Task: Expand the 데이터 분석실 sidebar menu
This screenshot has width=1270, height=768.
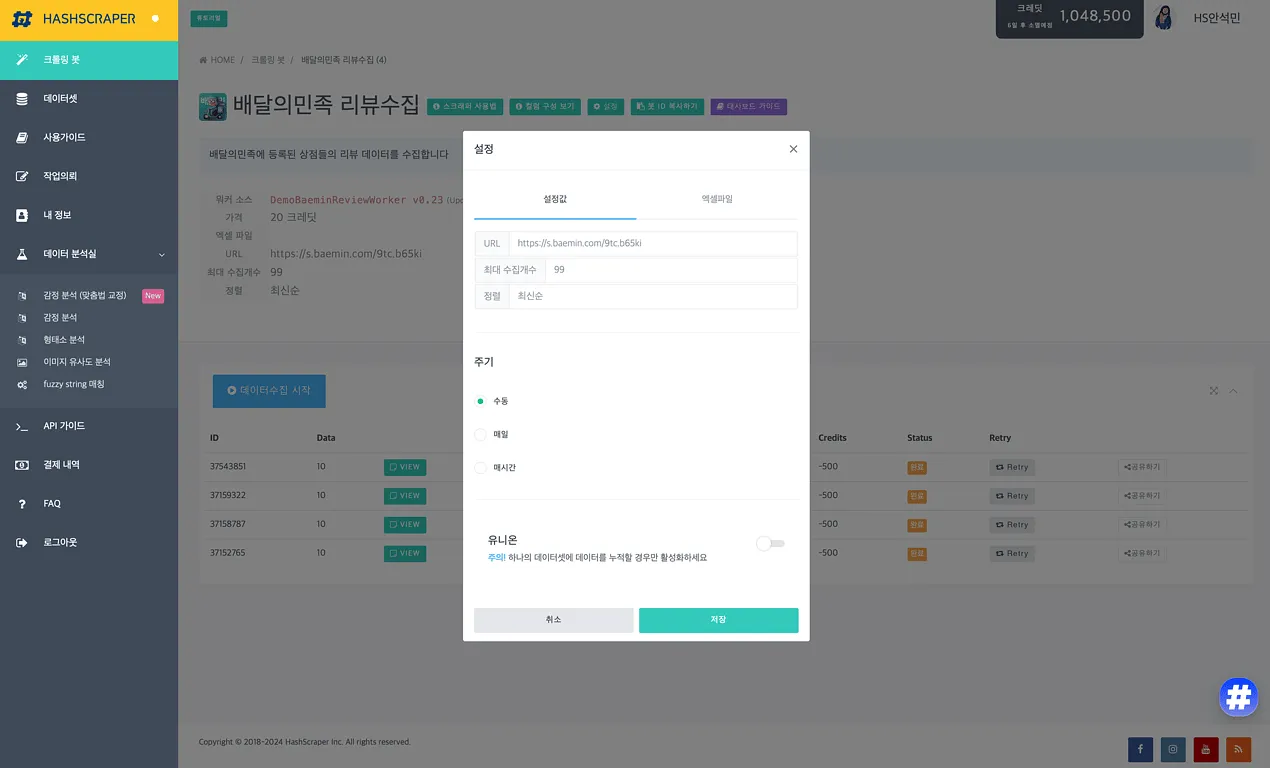Action: (89, 255)
